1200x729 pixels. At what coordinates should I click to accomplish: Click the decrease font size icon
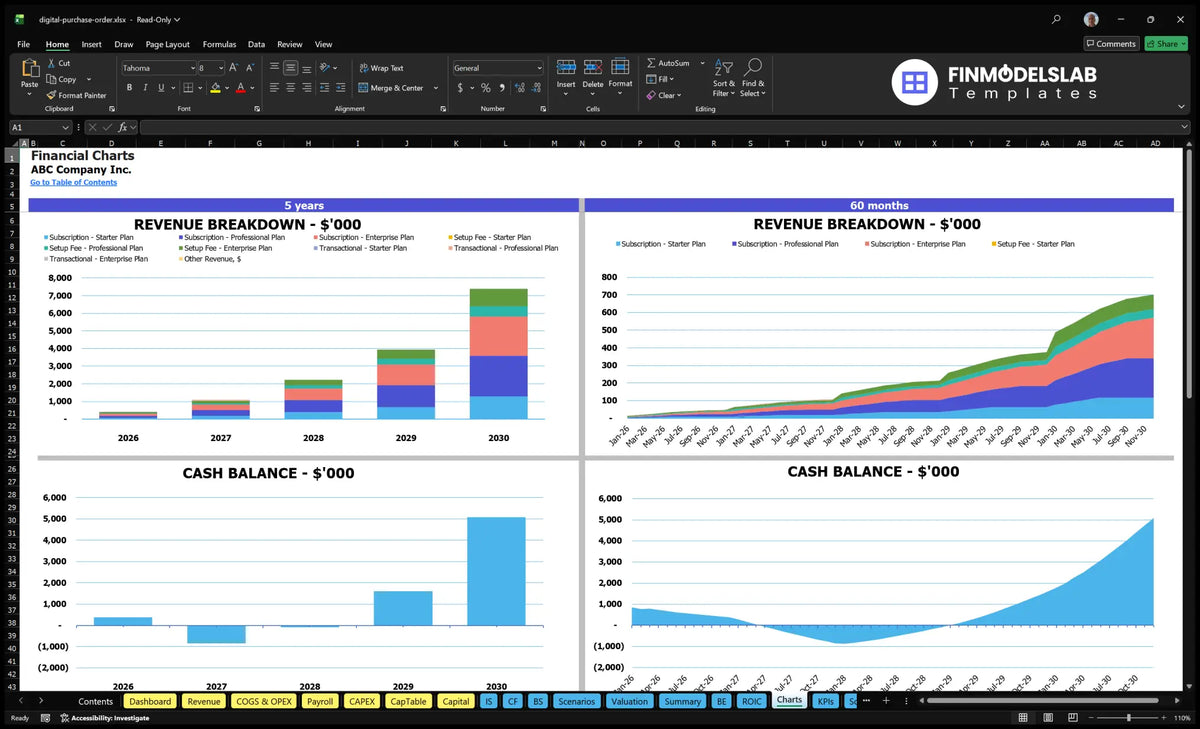point(251,68)
